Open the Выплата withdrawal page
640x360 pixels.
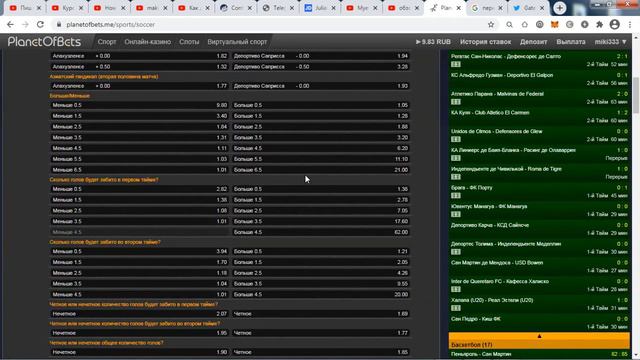point(571,42)
